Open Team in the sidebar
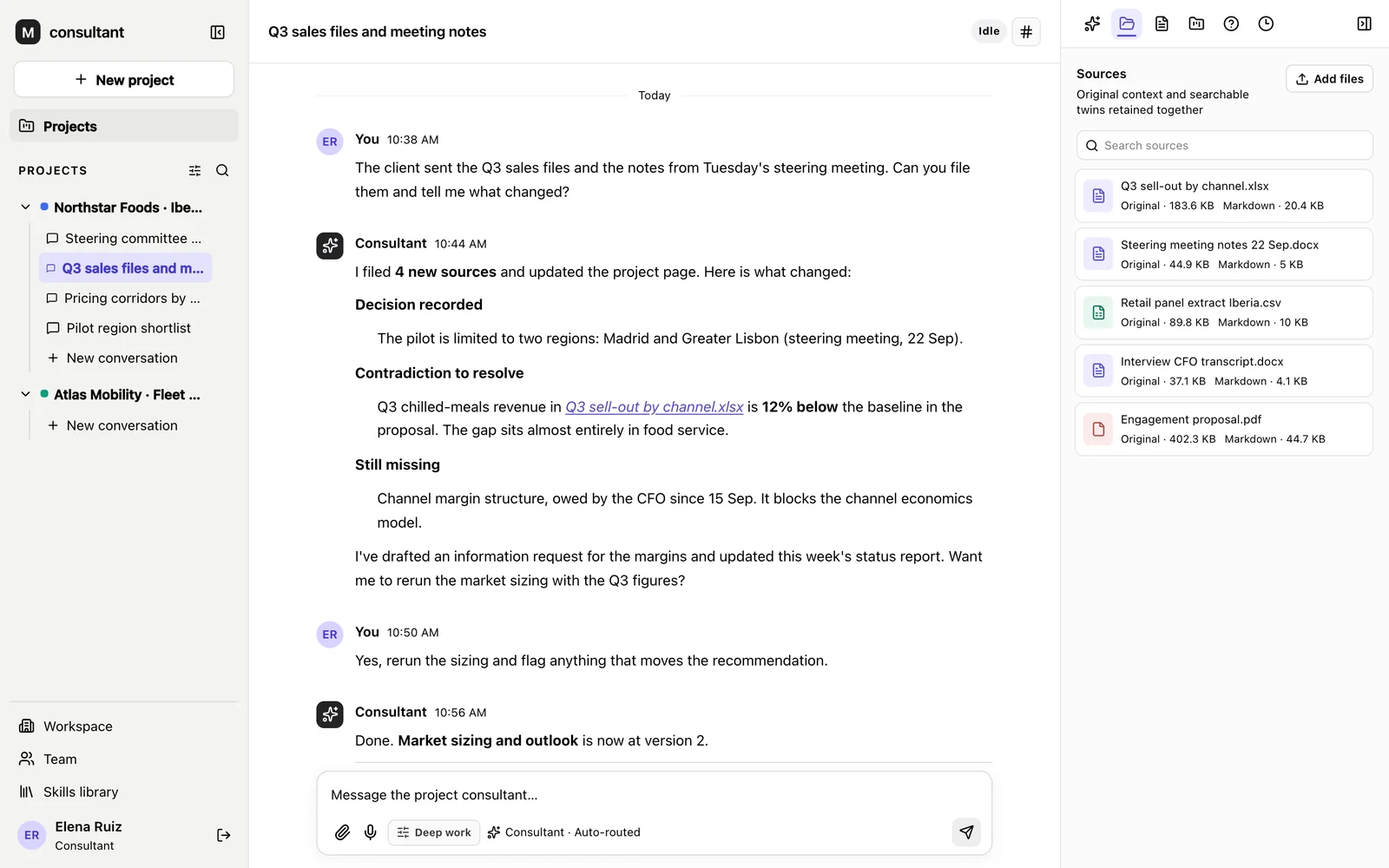Viewport: 1389px width, 868px height. [x=48, y=759]
